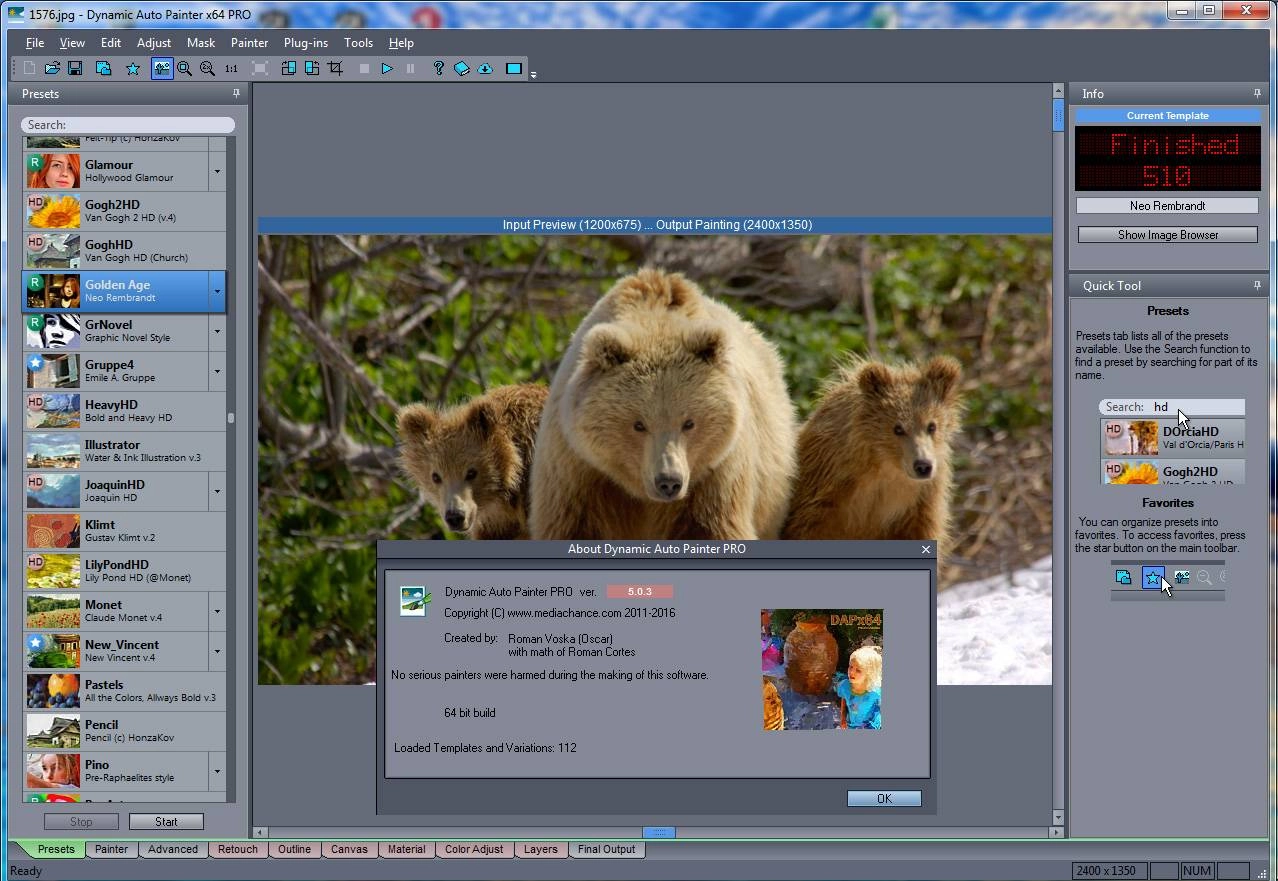
Task: Click the Stop button under presets
Action: [x=81, y=821]
